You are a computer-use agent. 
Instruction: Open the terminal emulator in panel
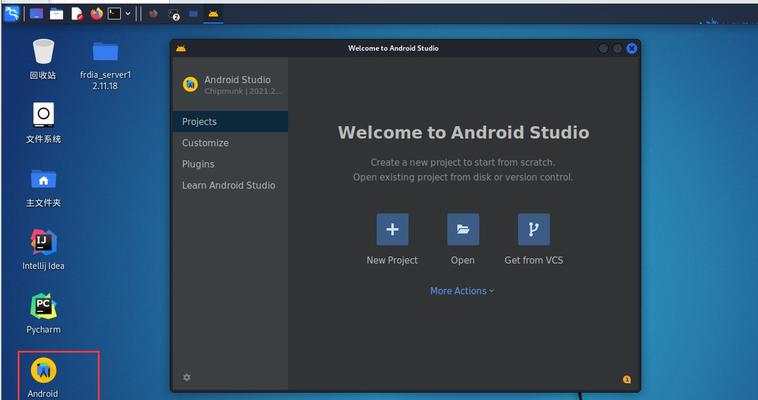114,14
